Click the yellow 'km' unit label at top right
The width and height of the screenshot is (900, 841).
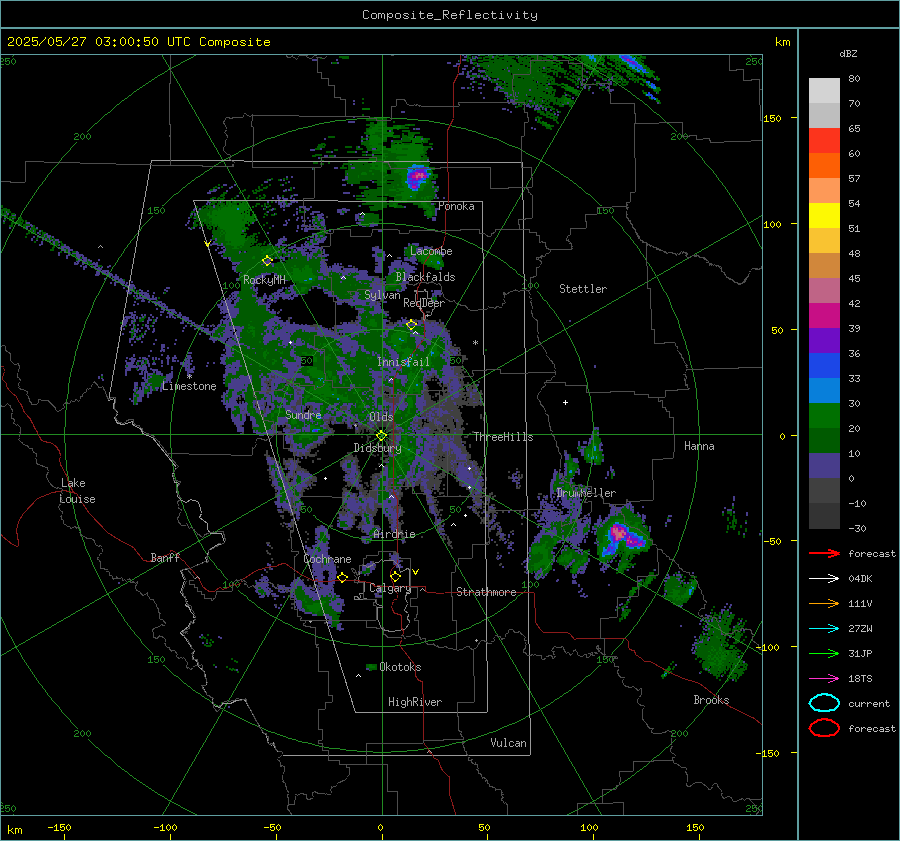782,42
